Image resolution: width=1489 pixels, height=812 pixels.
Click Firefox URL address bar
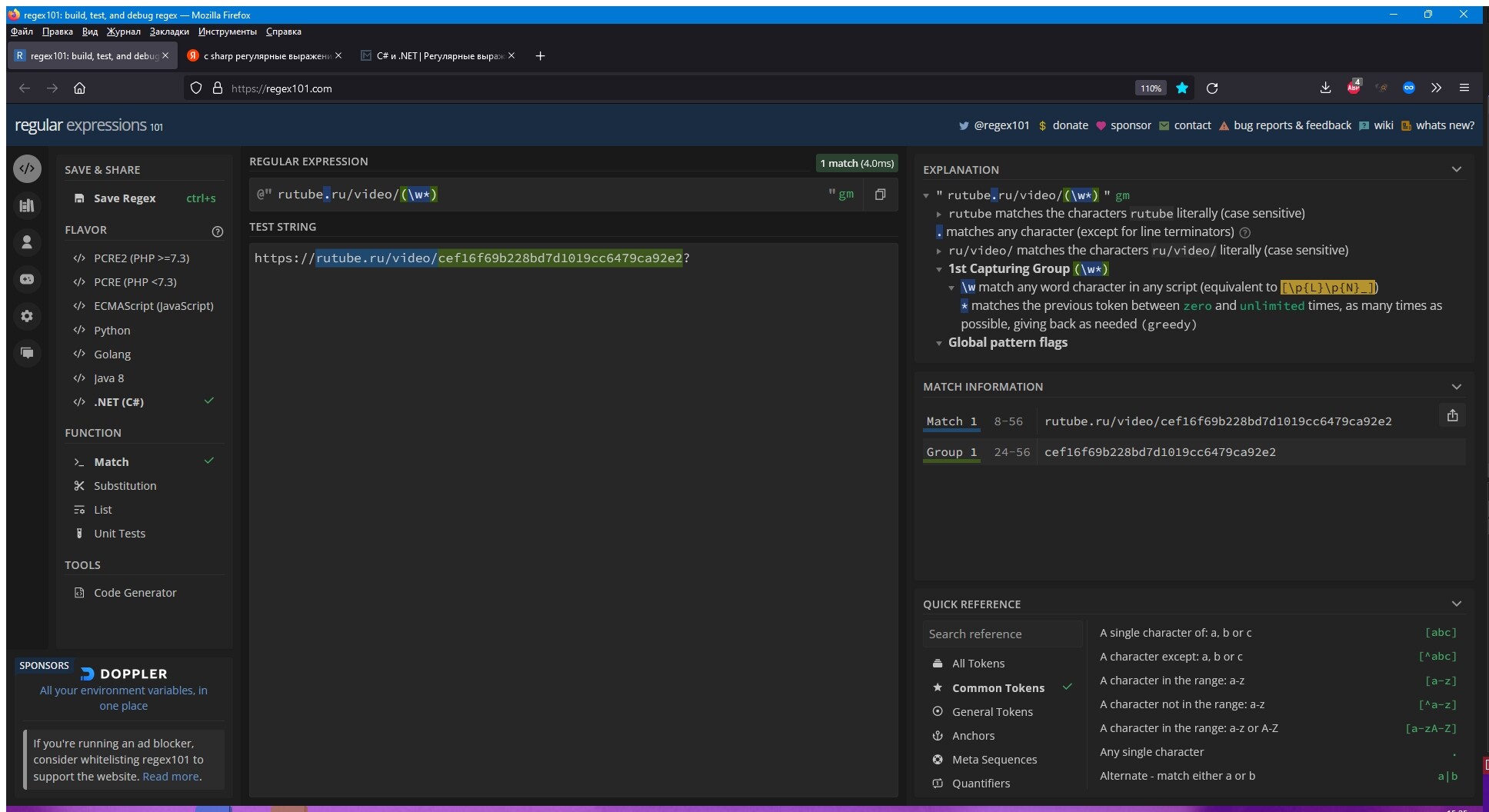677,88
